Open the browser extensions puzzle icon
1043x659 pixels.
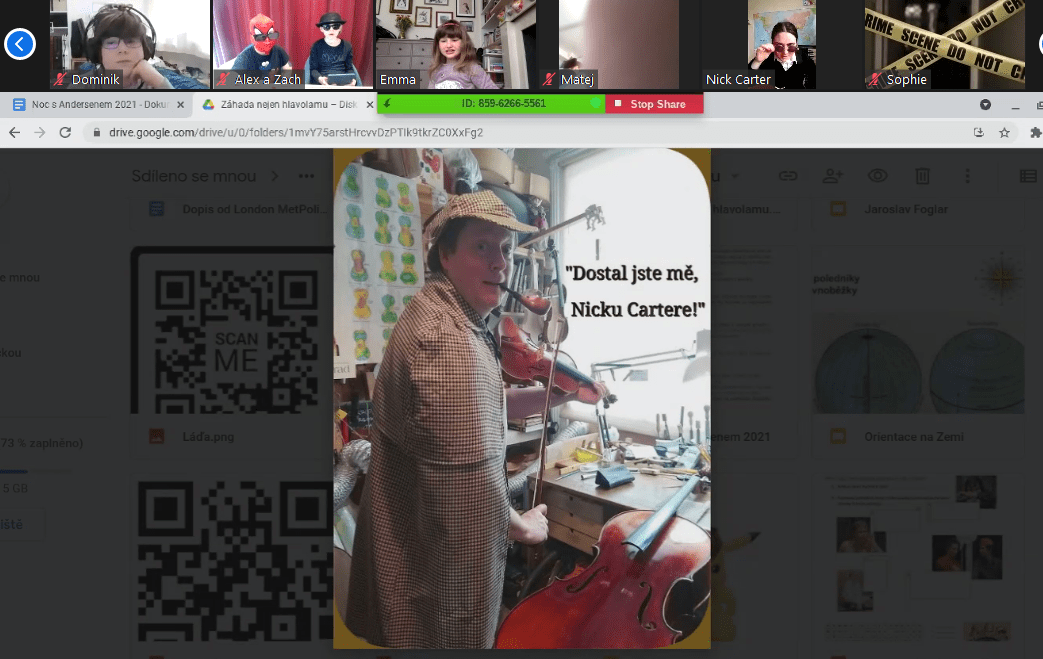point(1035,132)
